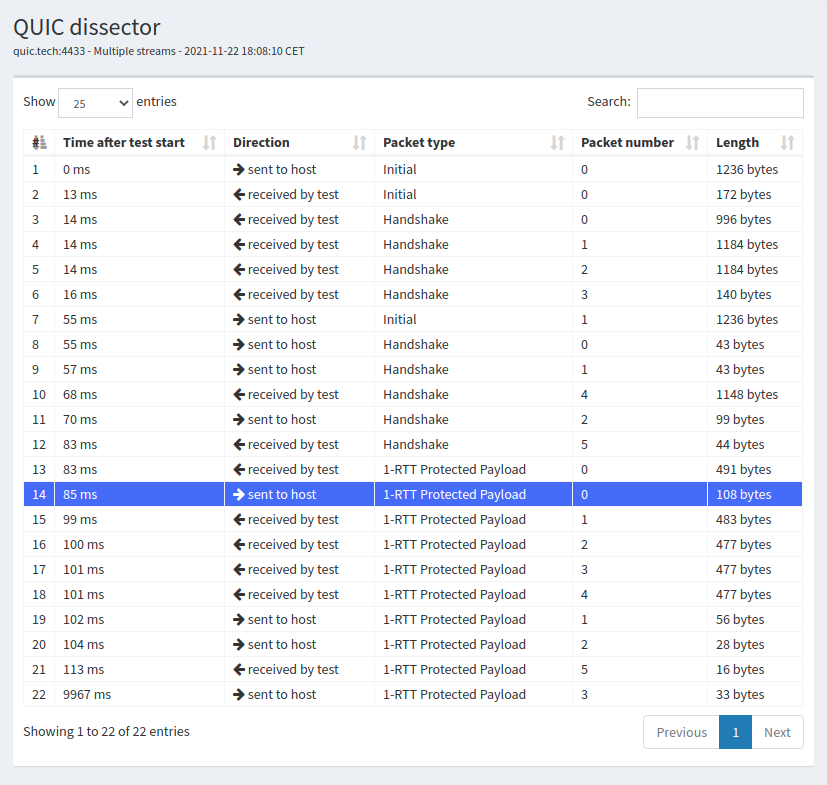The image size is (827, 785).
Task: Click left arrow icon in row 3
Action: (239, 219)
